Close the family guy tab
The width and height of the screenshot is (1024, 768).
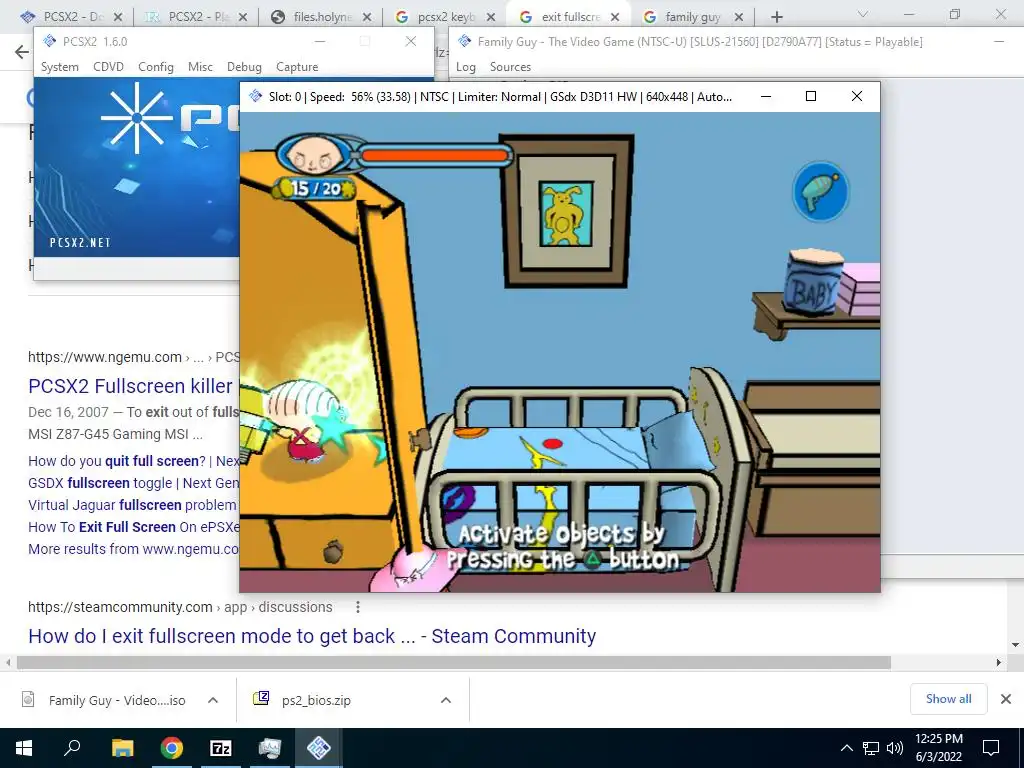(x=739, y=17)
